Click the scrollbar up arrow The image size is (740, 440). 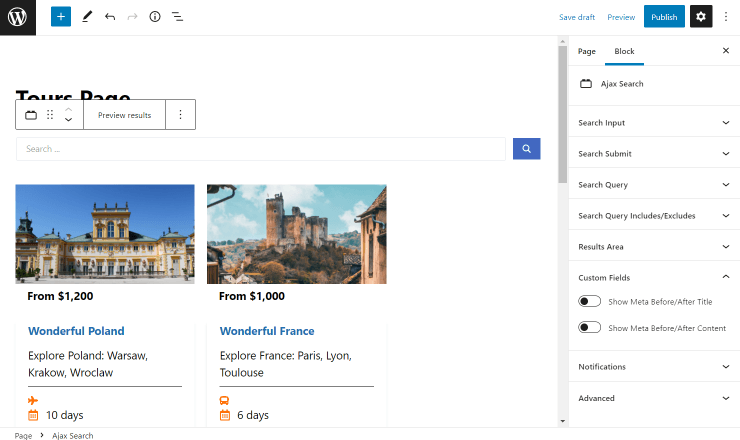pos(562,42)
